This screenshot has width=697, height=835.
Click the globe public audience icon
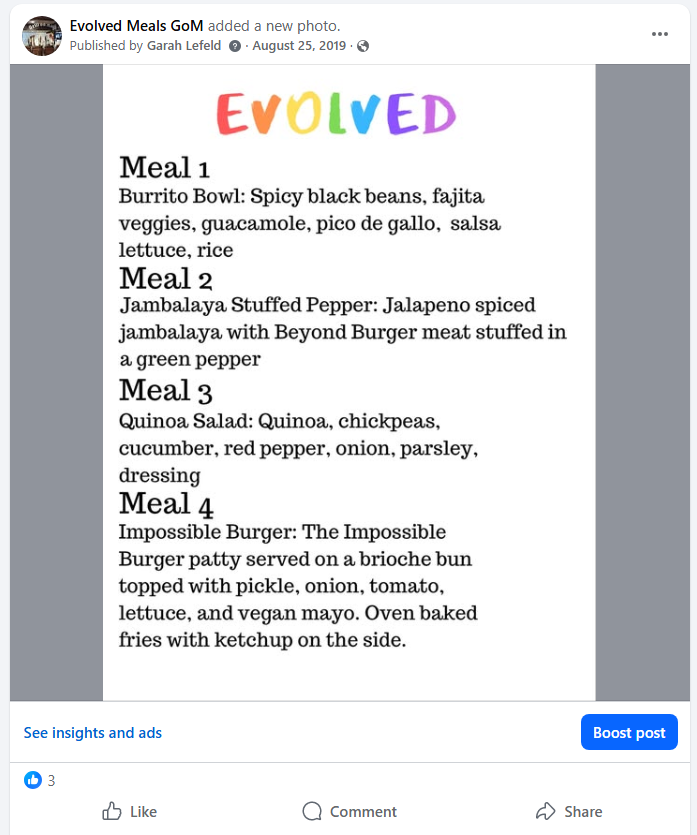[x=363, y=46]
